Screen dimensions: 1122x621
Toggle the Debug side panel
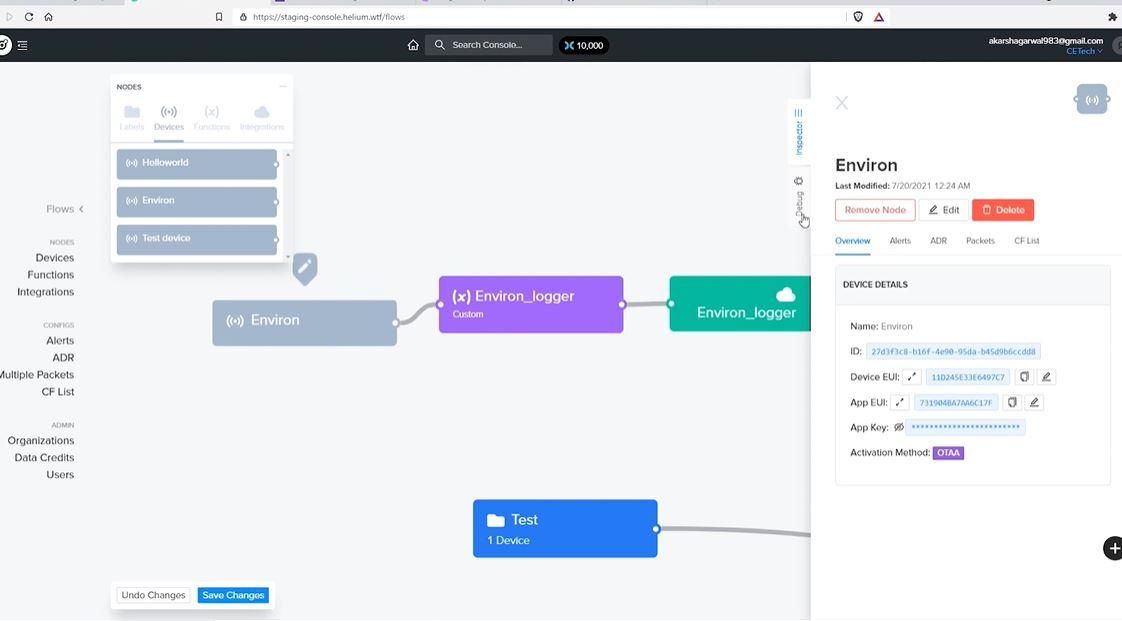point(799,197)
